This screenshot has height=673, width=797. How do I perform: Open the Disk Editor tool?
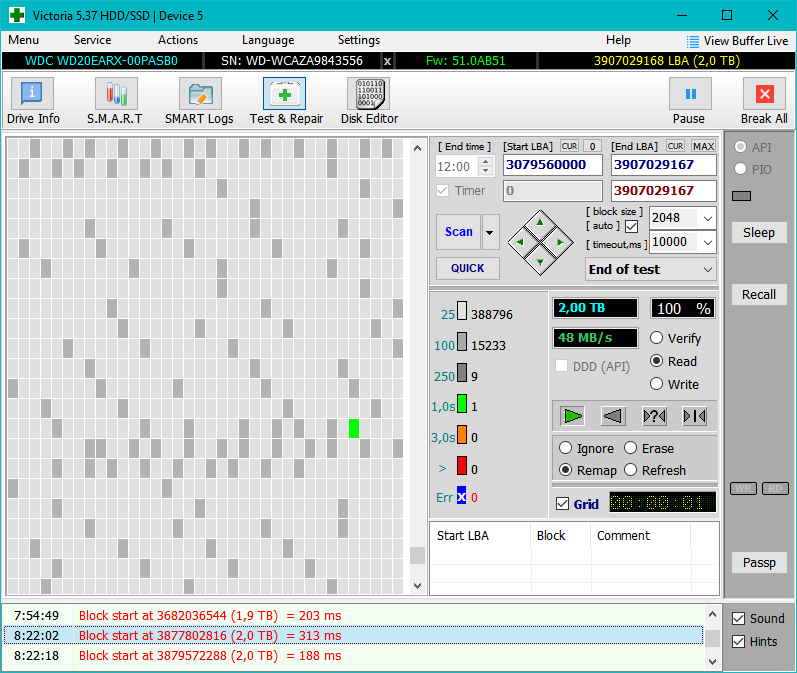(x=369, y=95)
